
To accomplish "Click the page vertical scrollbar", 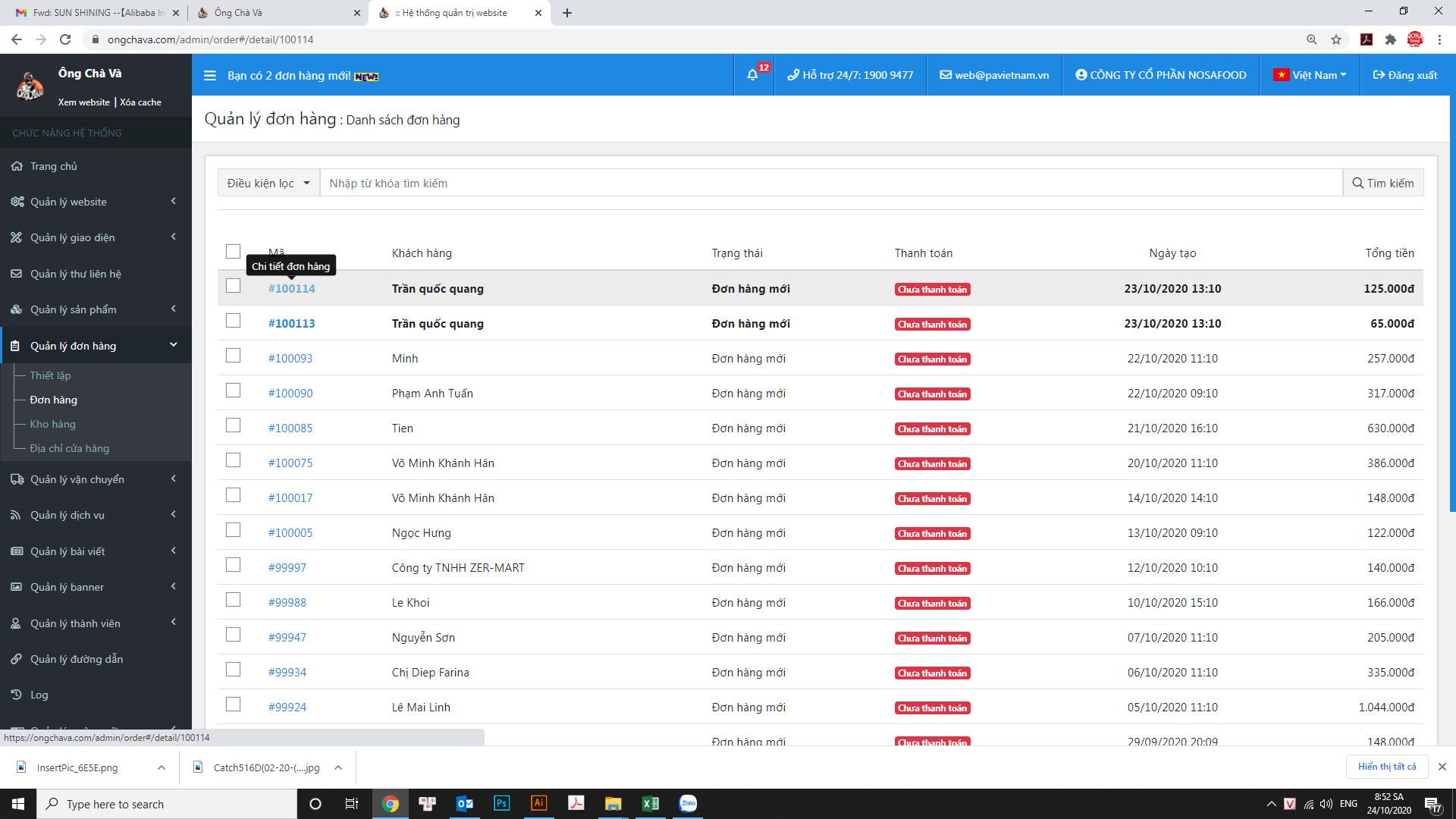I will pyautogui.click(x=1451, y=303).
